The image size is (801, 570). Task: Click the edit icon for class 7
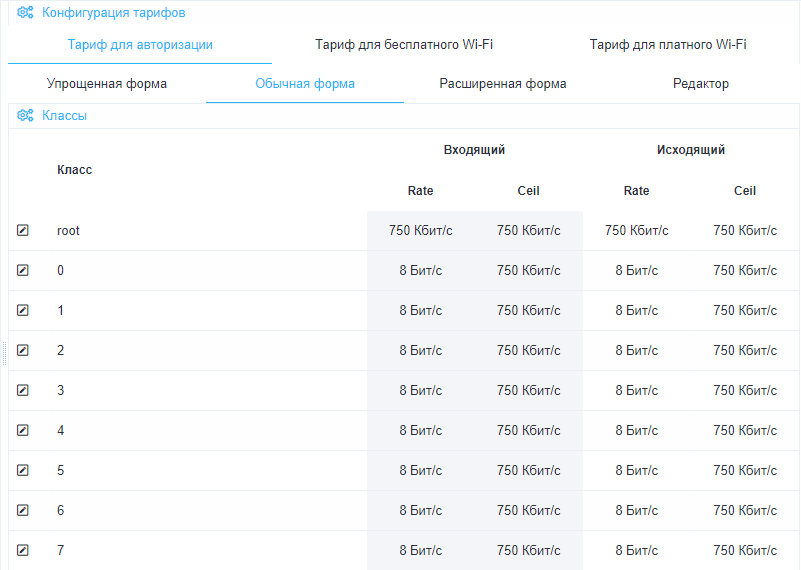pyautogui.click(x=23, y=550)
